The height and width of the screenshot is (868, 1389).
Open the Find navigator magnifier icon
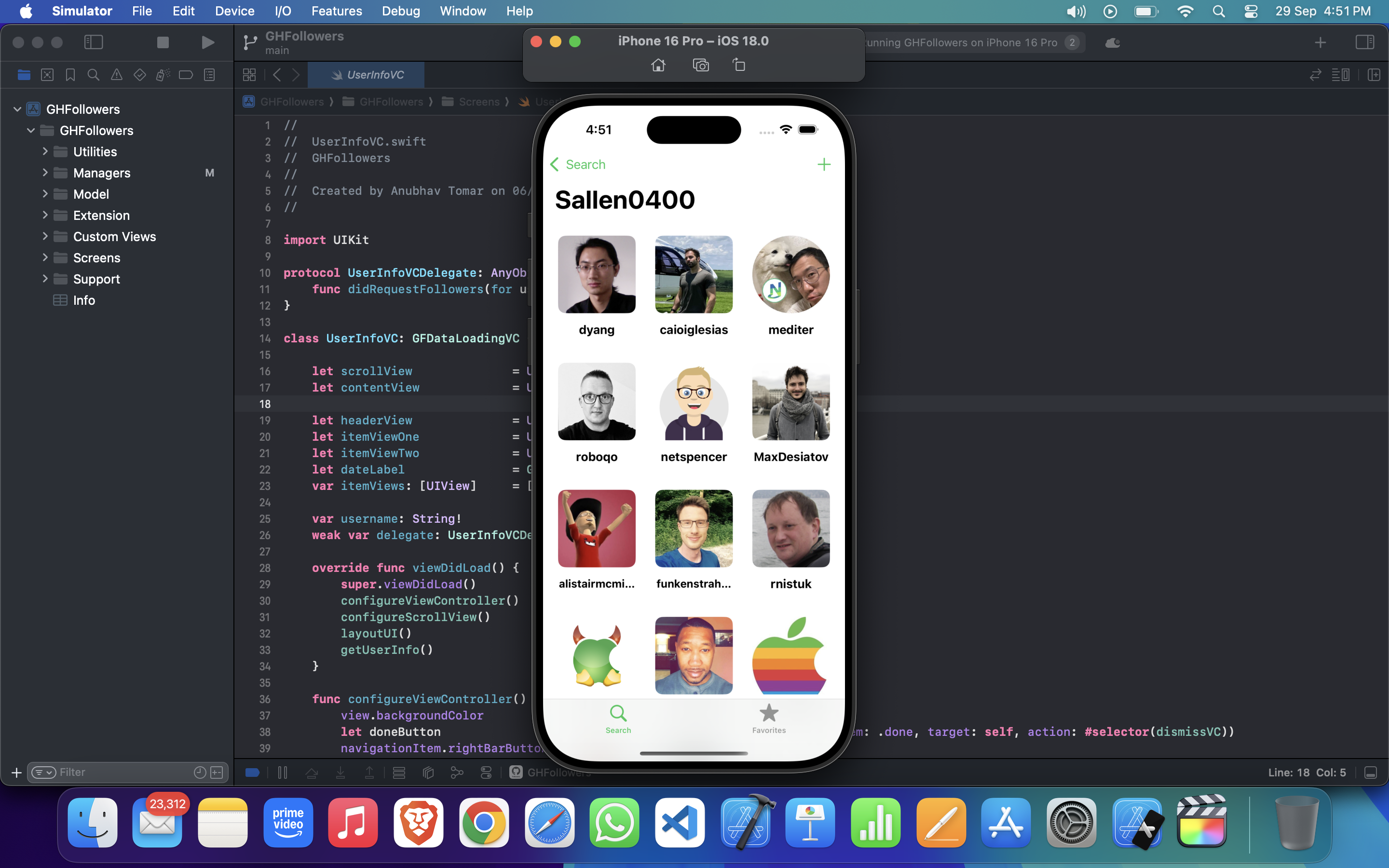coord(93,75)
